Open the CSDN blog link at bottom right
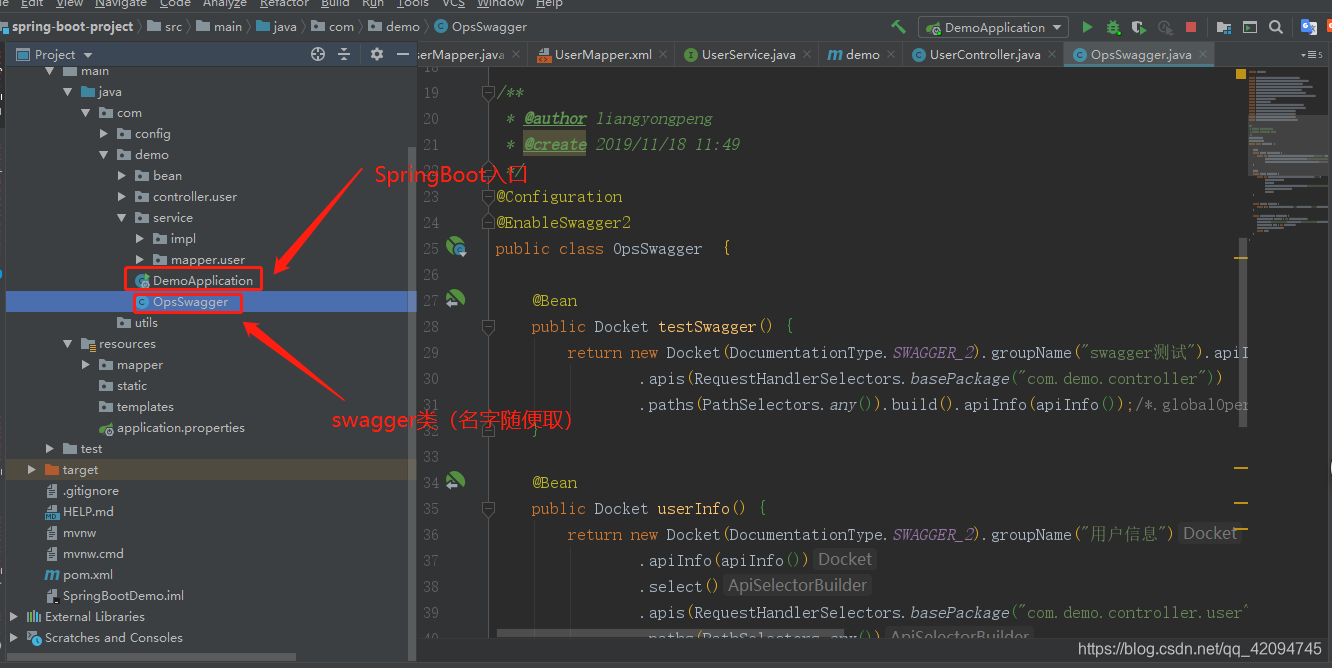The image size is (1332, 668). (1199, 648)
